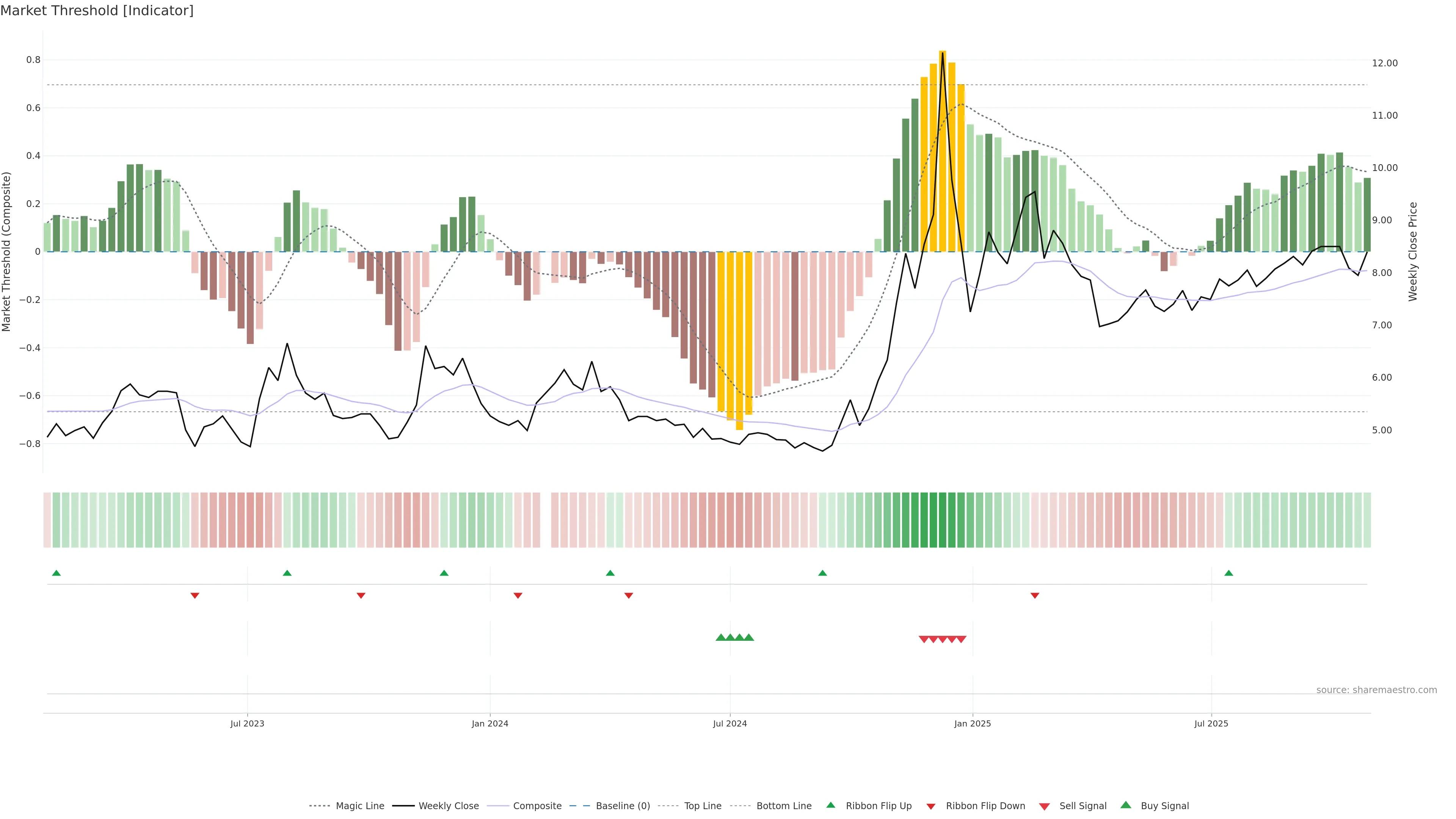Click the Market Threshold [Indicator] title
Viewport: 1456px width, 819px height.
coord(97,11)
